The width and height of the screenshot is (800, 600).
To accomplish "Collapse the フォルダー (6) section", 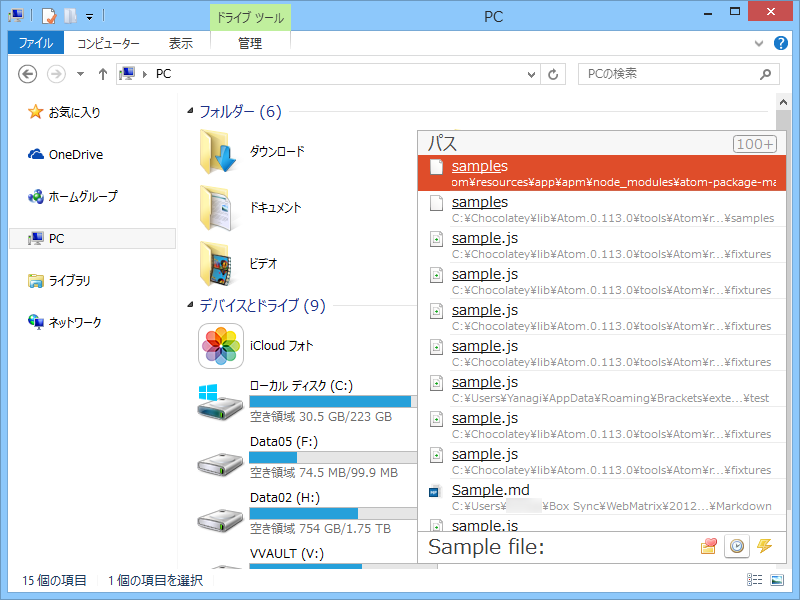I will coord(188,111).
